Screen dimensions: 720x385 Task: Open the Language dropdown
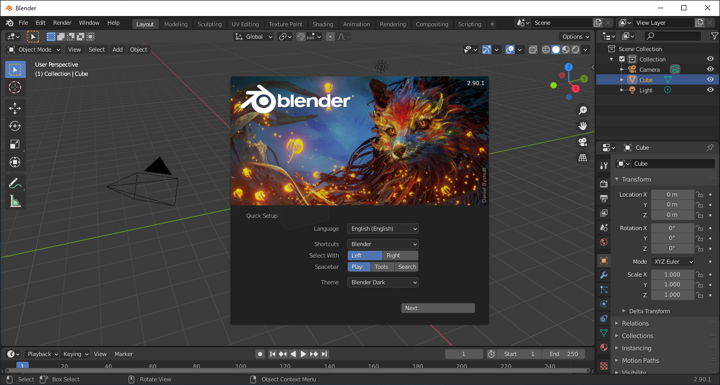click(x=382, y=229)
